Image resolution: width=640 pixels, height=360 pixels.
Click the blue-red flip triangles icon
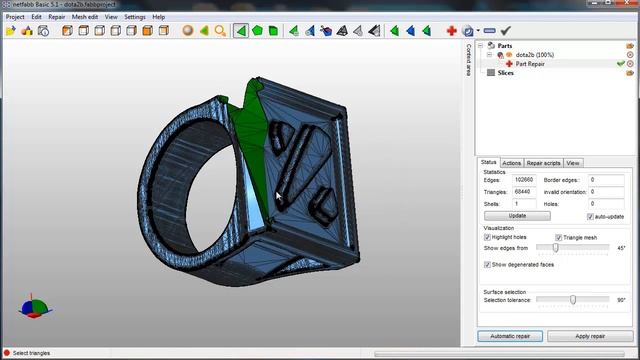(x=326, y=31)
